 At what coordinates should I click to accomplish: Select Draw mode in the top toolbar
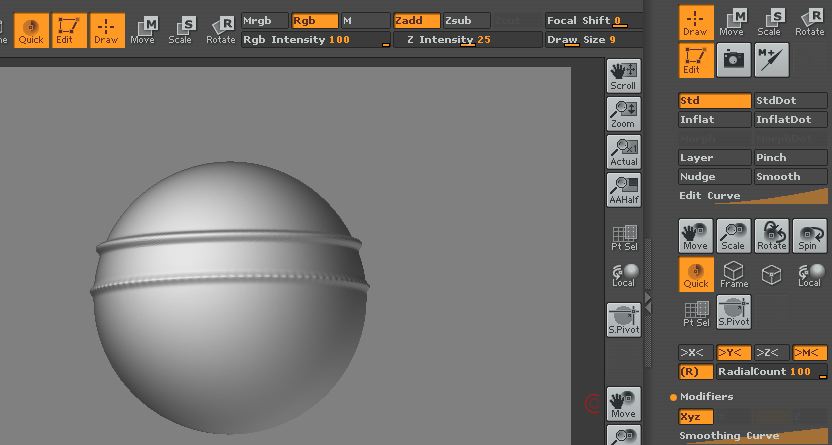(108, 31)
